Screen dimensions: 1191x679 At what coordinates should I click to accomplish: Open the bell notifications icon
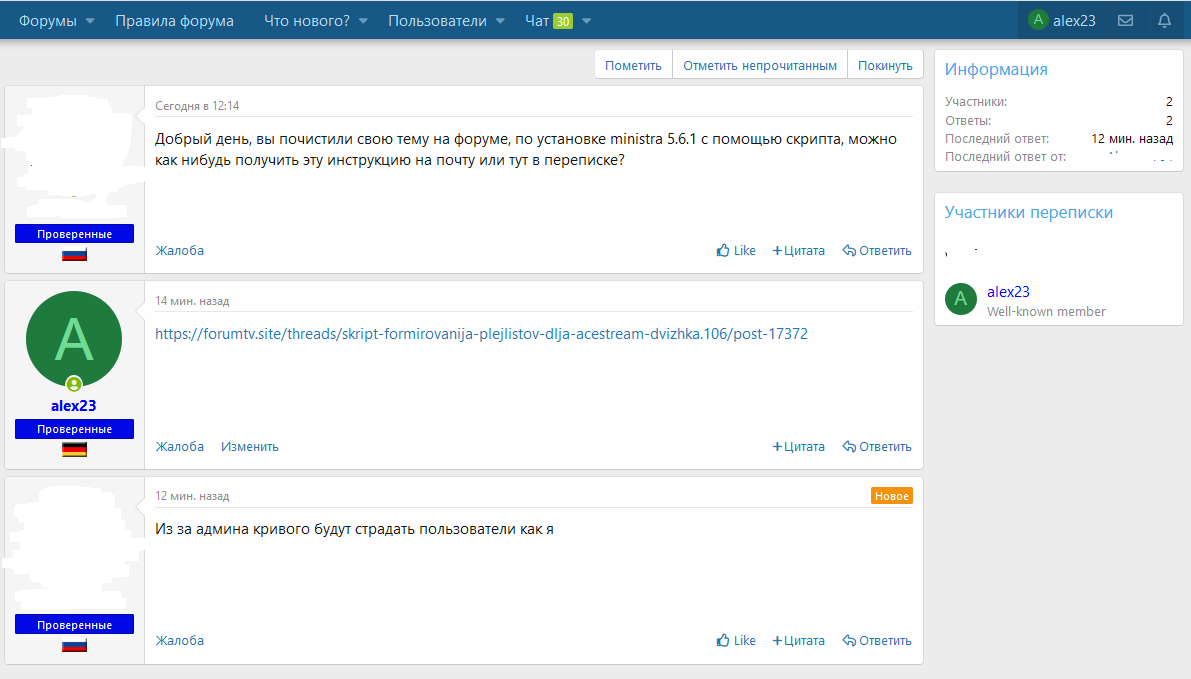point(1164,21)
